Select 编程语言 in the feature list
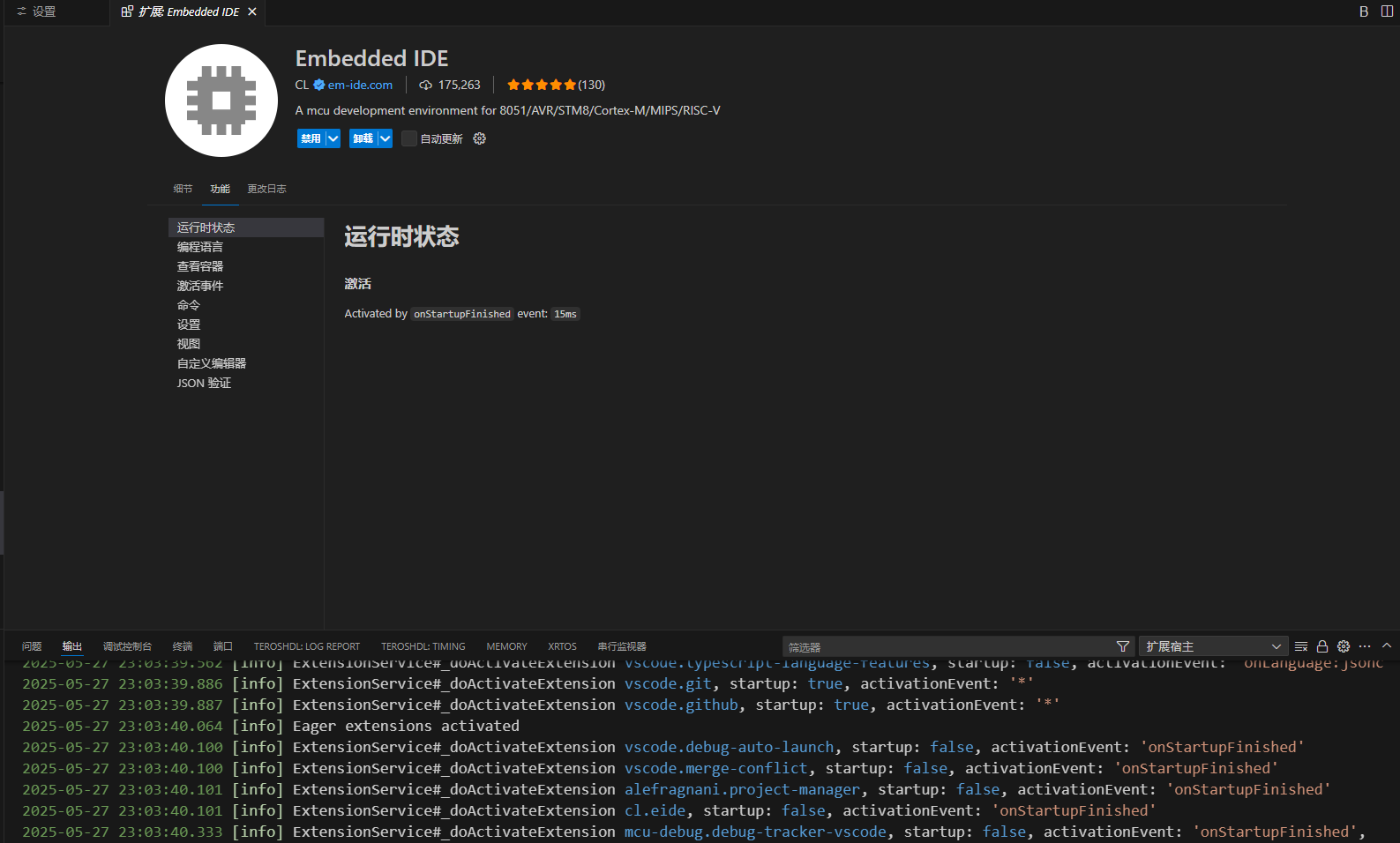The height and width of the screenshot is (843, 1400). click(246, 247)
